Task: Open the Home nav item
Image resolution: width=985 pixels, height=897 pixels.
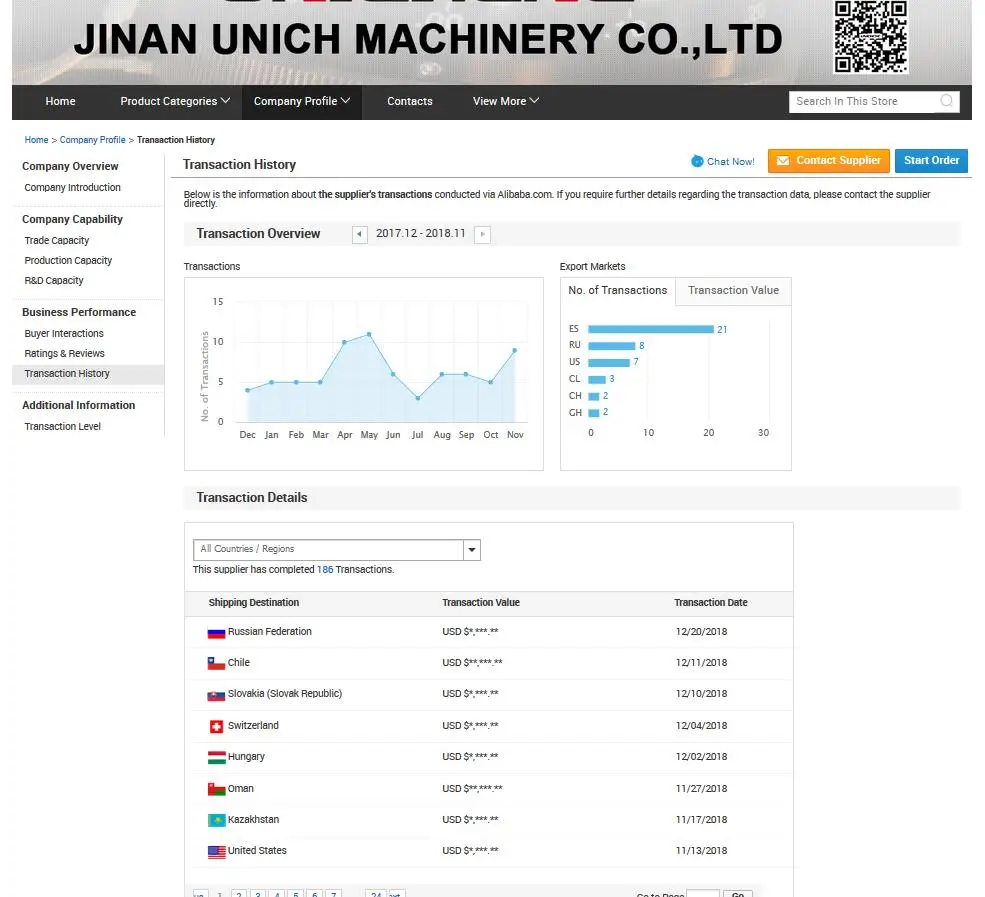Action: click(60, 101)
